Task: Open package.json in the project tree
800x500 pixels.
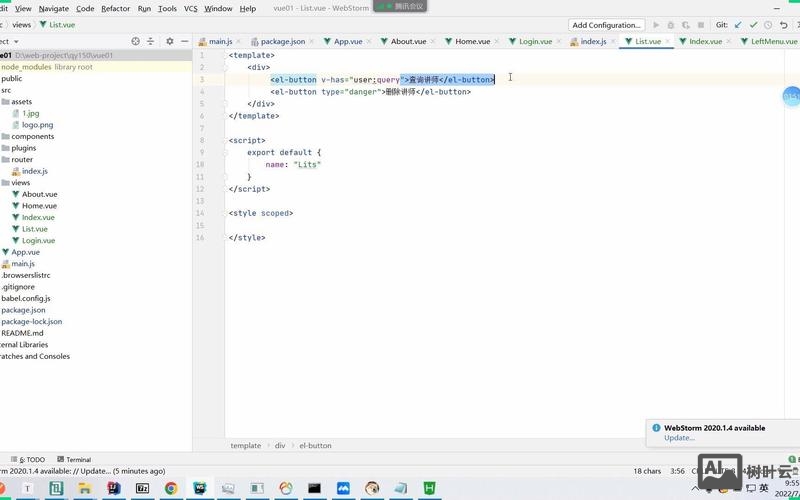Action: click(x=23, y=310)
